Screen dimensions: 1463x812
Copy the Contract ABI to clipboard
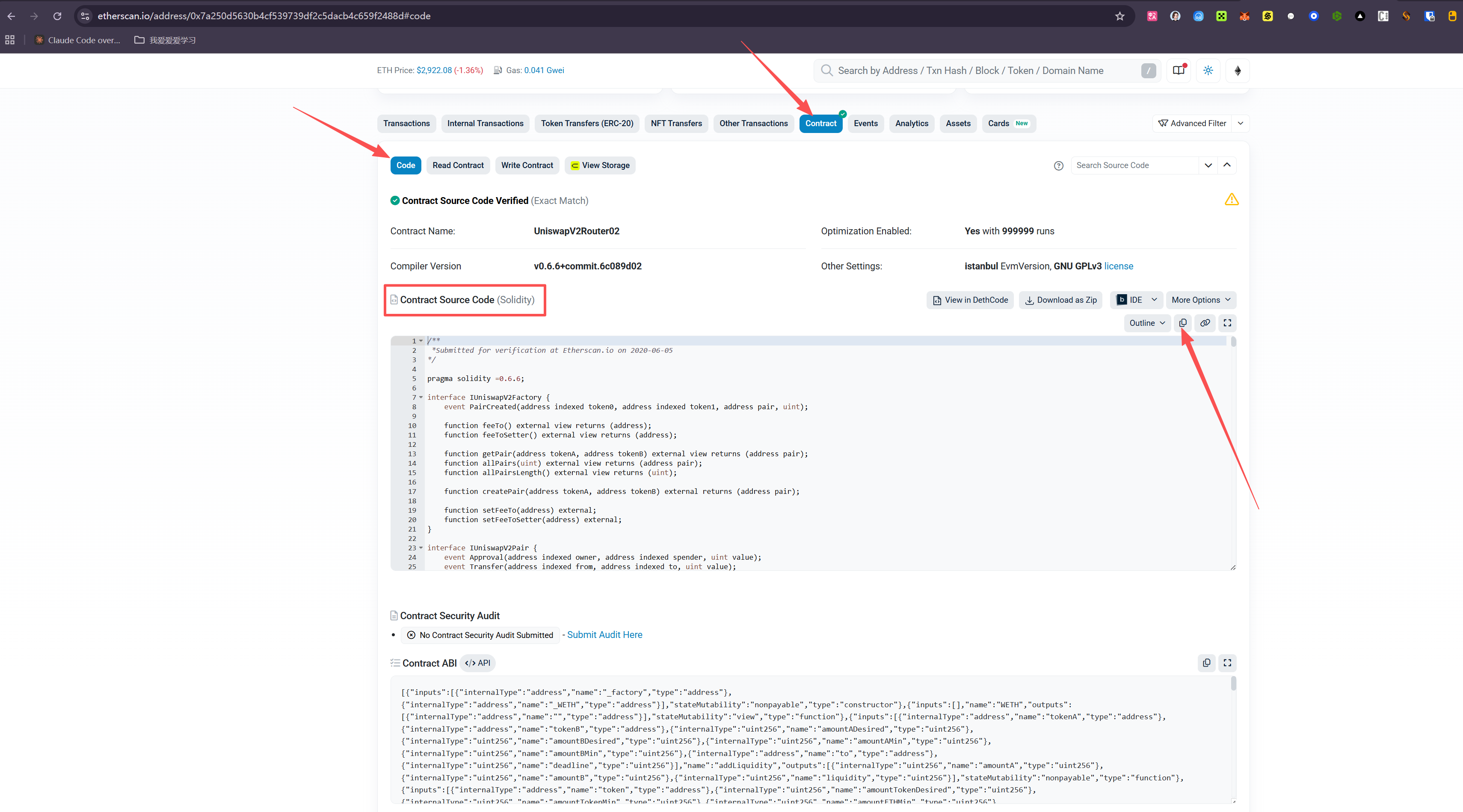click(x=1206, y=663)
